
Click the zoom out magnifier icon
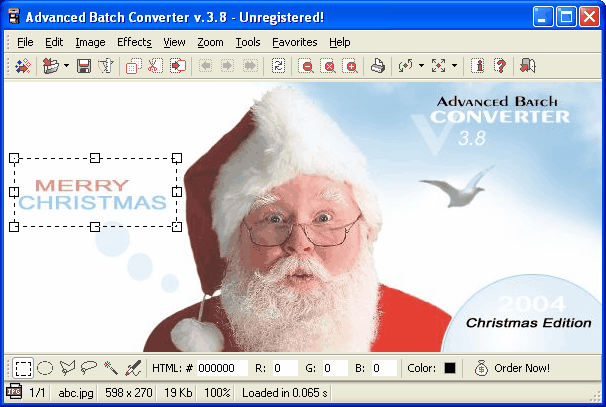point(306,66)
